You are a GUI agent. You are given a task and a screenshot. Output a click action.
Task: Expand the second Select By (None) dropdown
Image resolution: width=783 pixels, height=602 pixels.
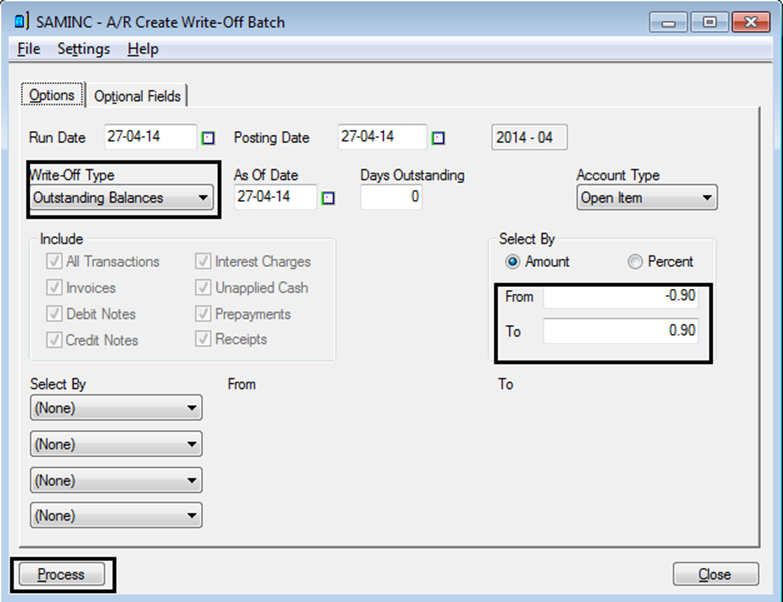116,444
